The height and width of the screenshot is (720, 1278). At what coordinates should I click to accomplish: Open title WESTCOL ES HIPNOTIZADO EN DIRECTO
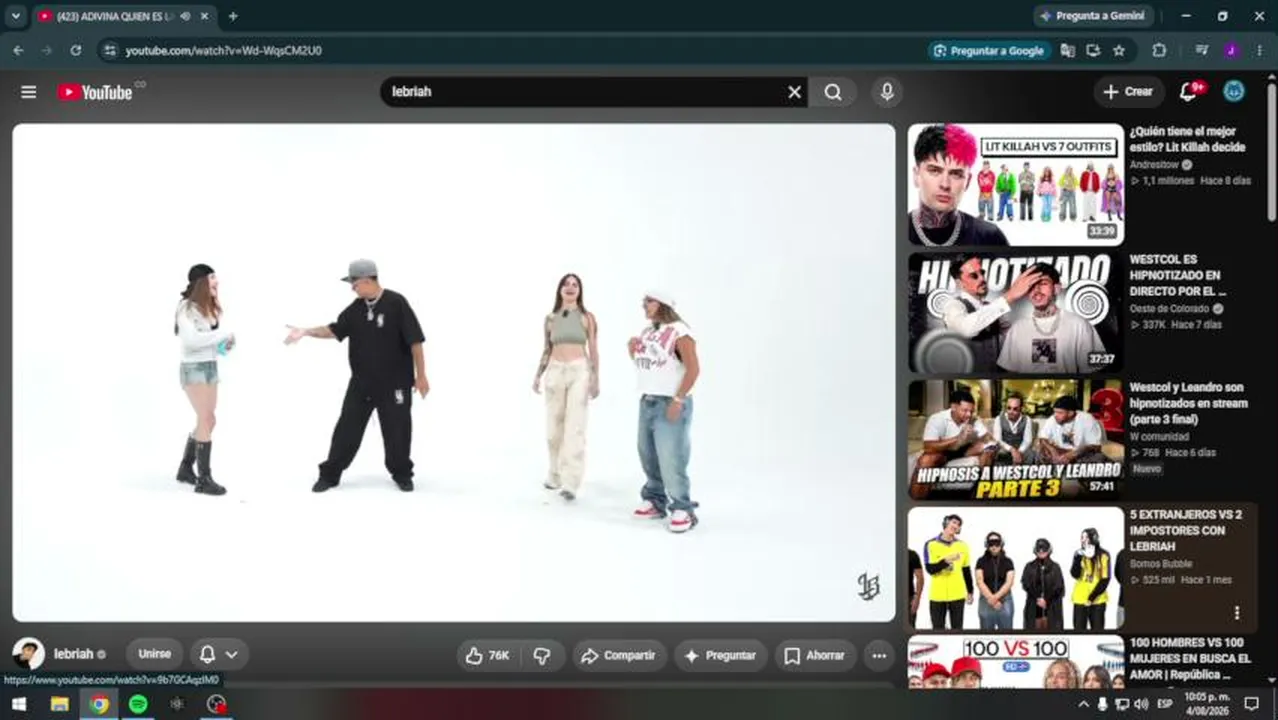coord(1178,275)
